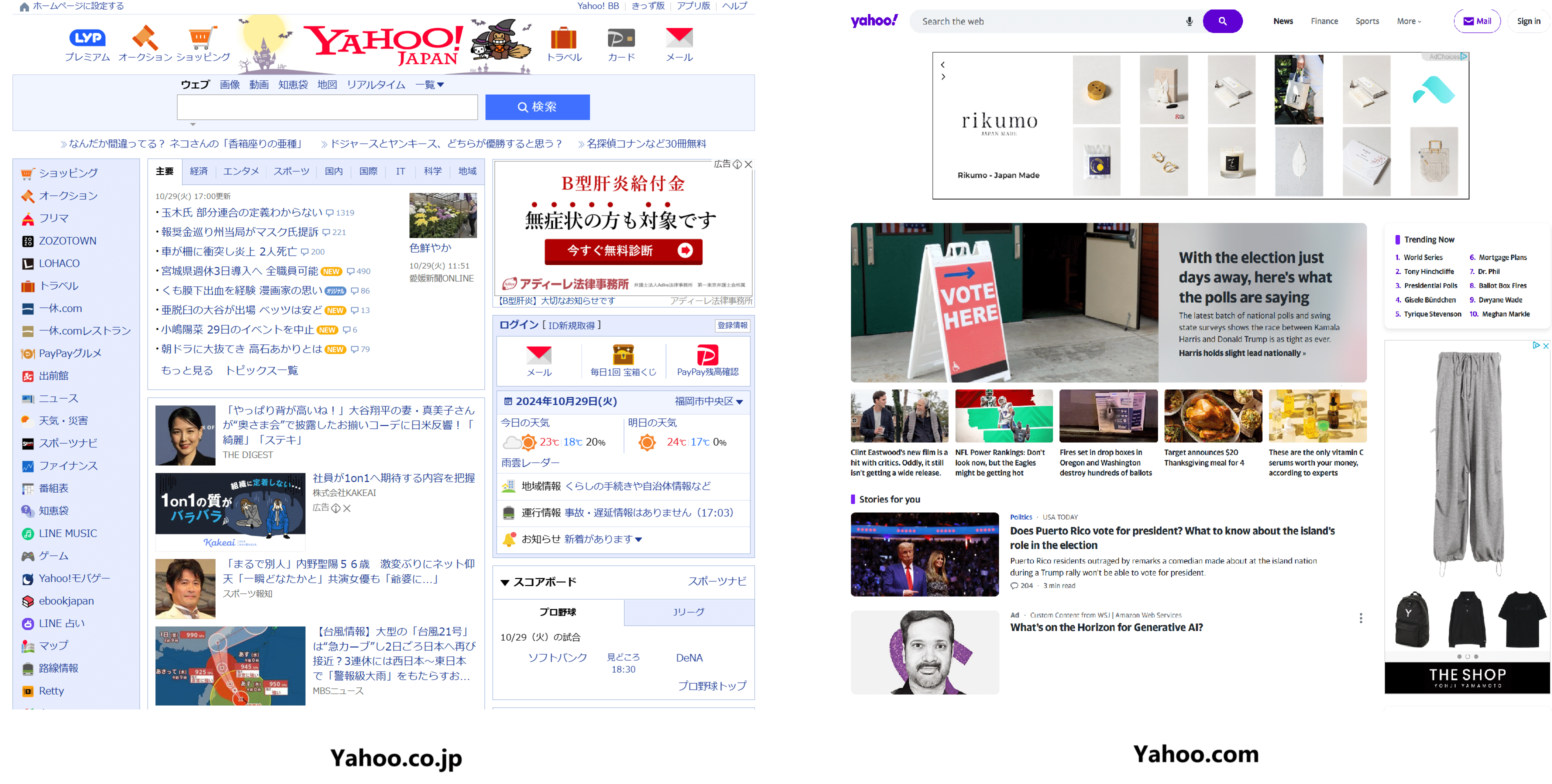Close the 1on1 Kakeai ad with X
Image resolution: width=1552 pixels, height=784 pixels.
point(347,508)
